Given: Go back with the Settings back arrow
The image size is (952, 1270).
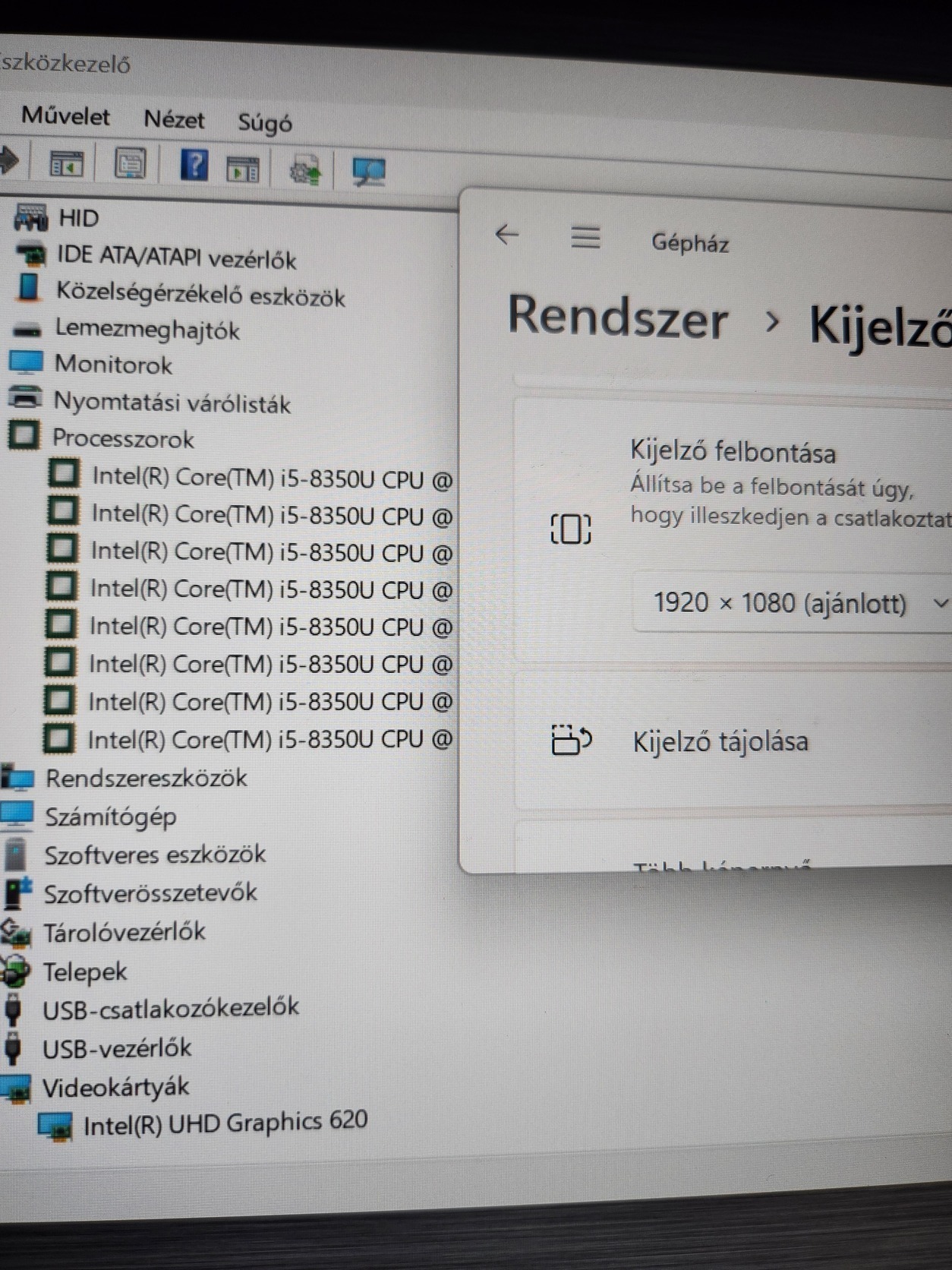Looking at the screenshot, I should 506,235.
